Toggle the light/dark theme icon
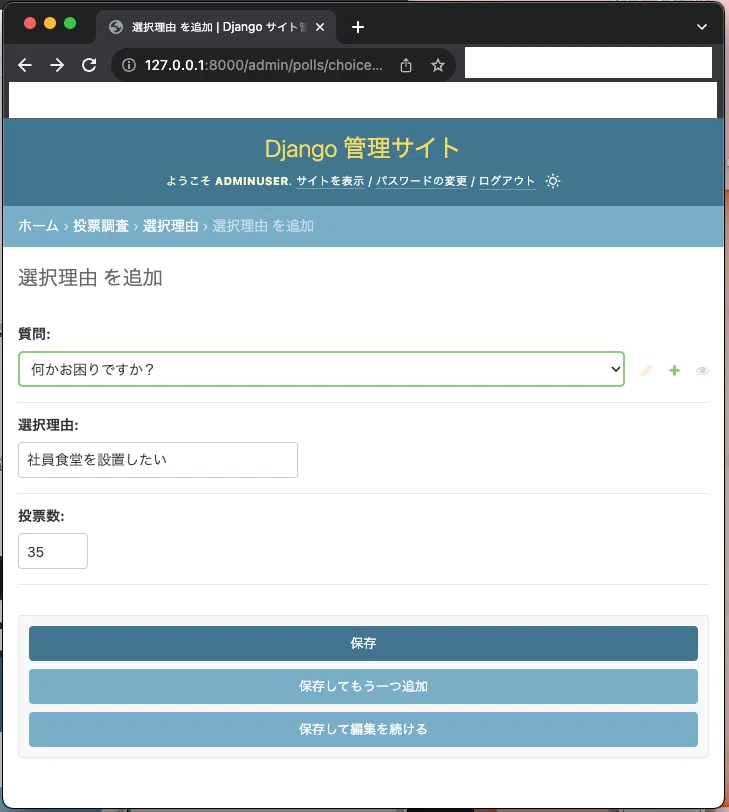729x812 pixels. click(553, 181)
